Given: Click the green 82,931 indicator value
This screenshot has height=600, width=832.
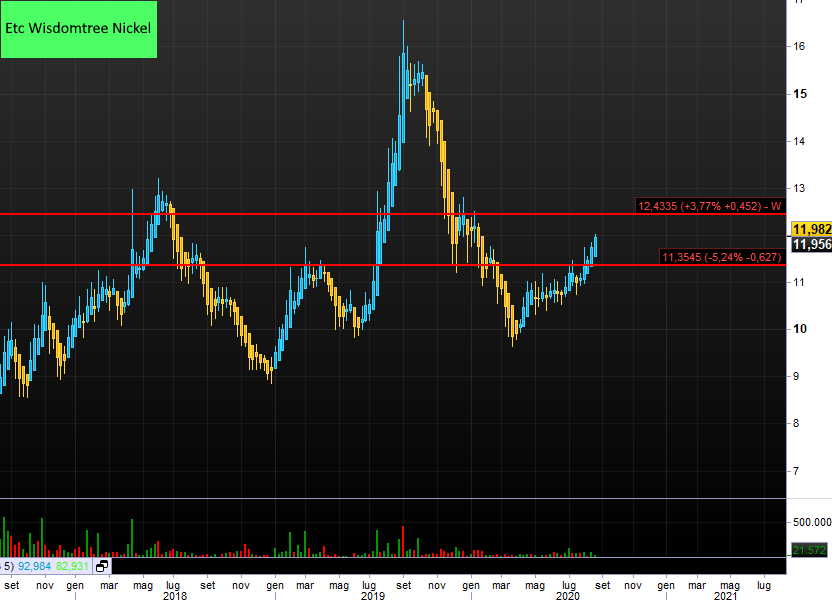Looking at the screenshot, I should click(x=73, y=566).
